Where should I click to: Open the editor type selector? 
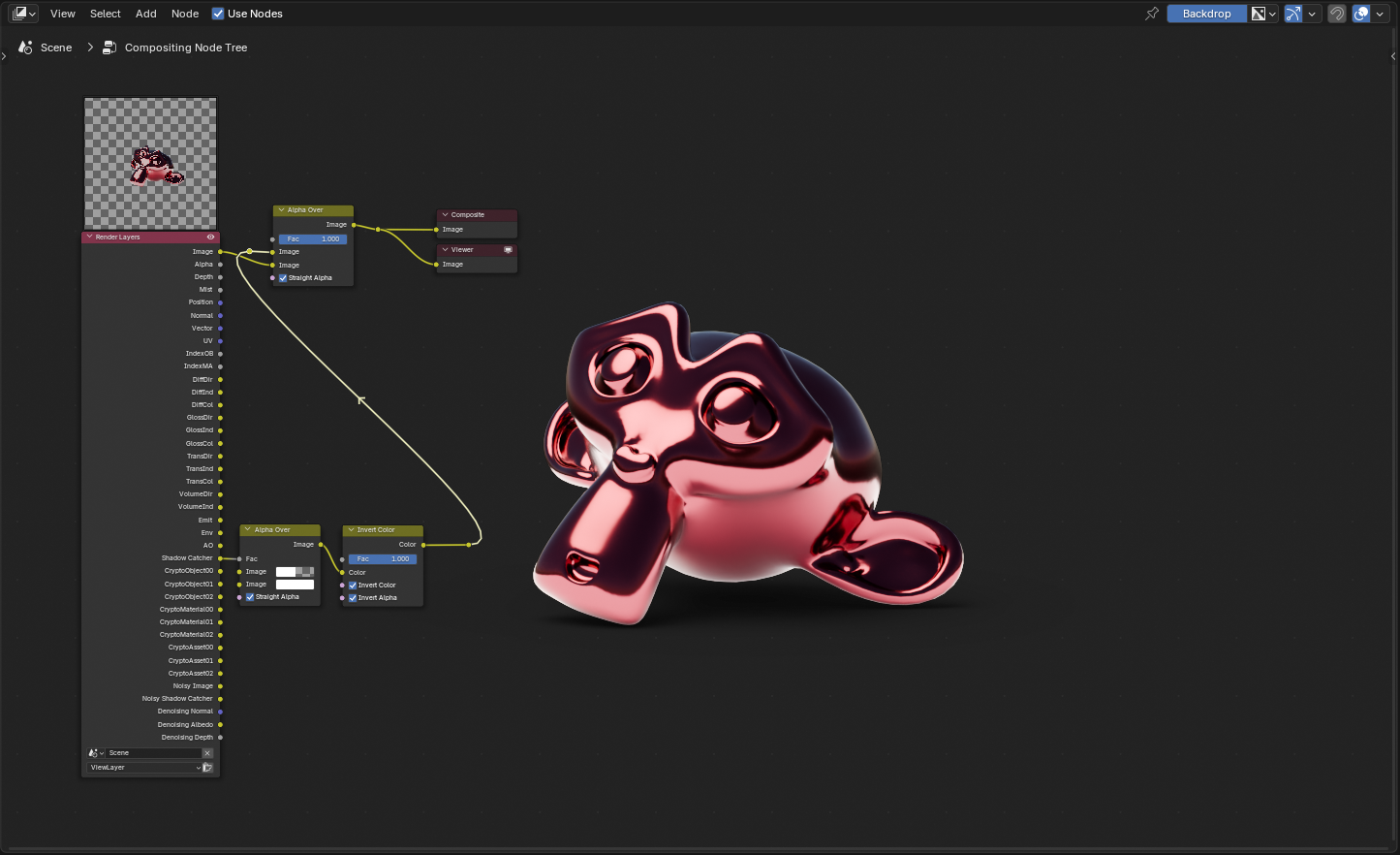[x=24, y=14]
